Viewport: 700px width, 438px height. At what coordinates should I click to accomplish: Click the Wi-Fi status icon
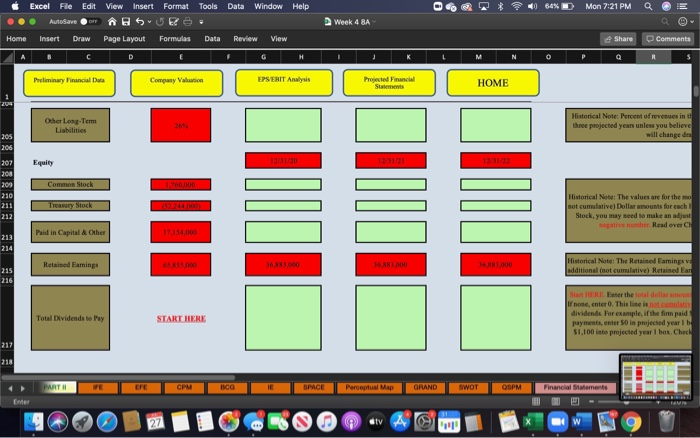pos(517,6)
